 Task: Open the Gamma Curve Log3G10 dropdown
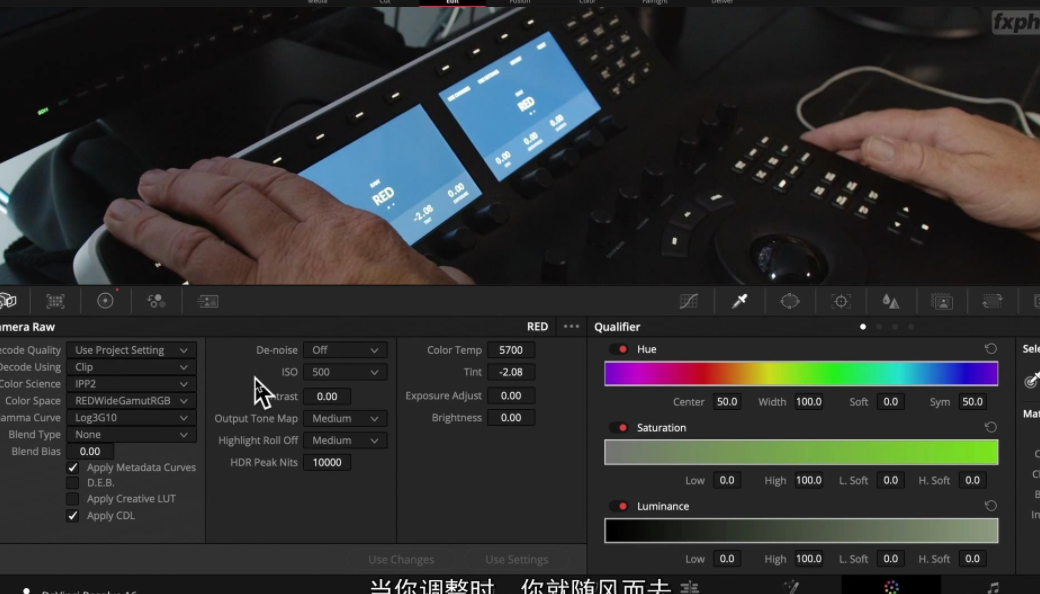tap(131, 418)
